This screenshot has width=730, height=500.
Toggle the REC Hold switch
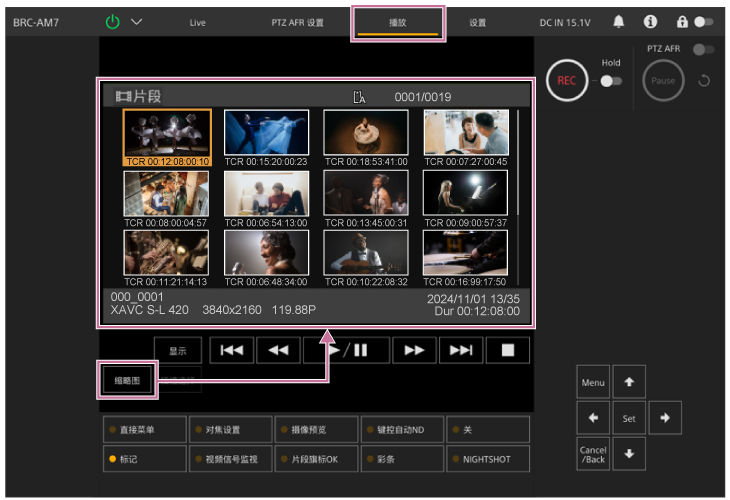point(610,81)
